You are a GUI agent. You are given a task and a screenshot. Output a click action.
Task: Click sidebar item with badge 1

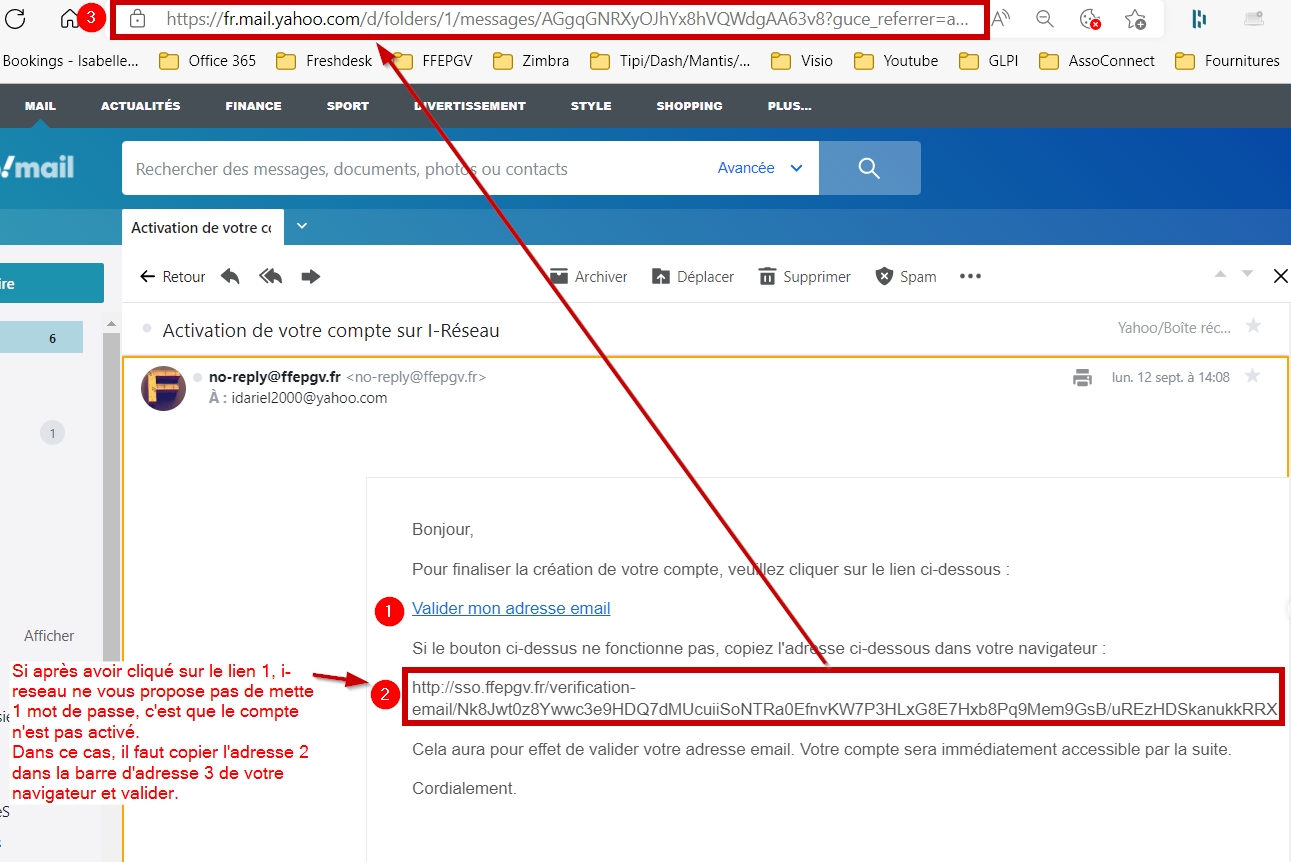[x=52, y=433]
